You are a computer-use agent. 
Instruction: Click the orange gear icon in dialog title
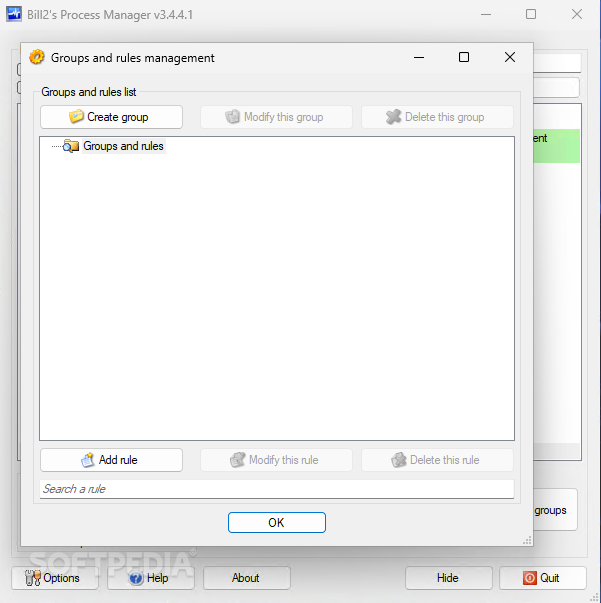(x=37, y=57)
